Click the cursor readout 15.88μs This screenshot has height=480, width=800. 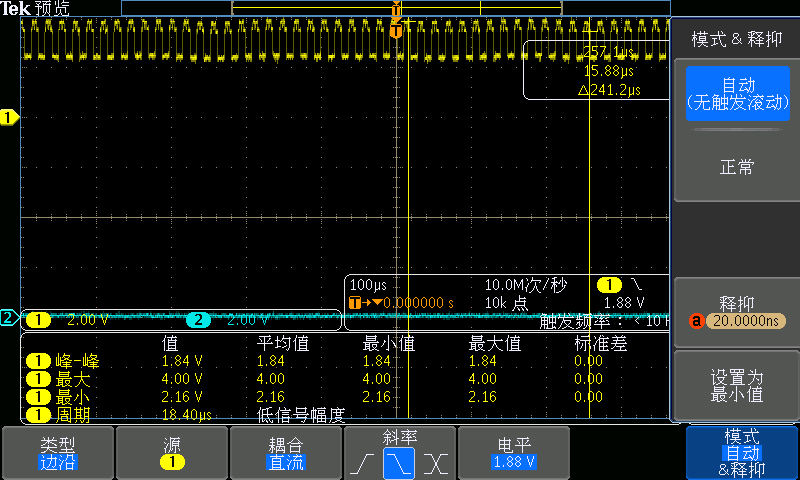point(609,71)
